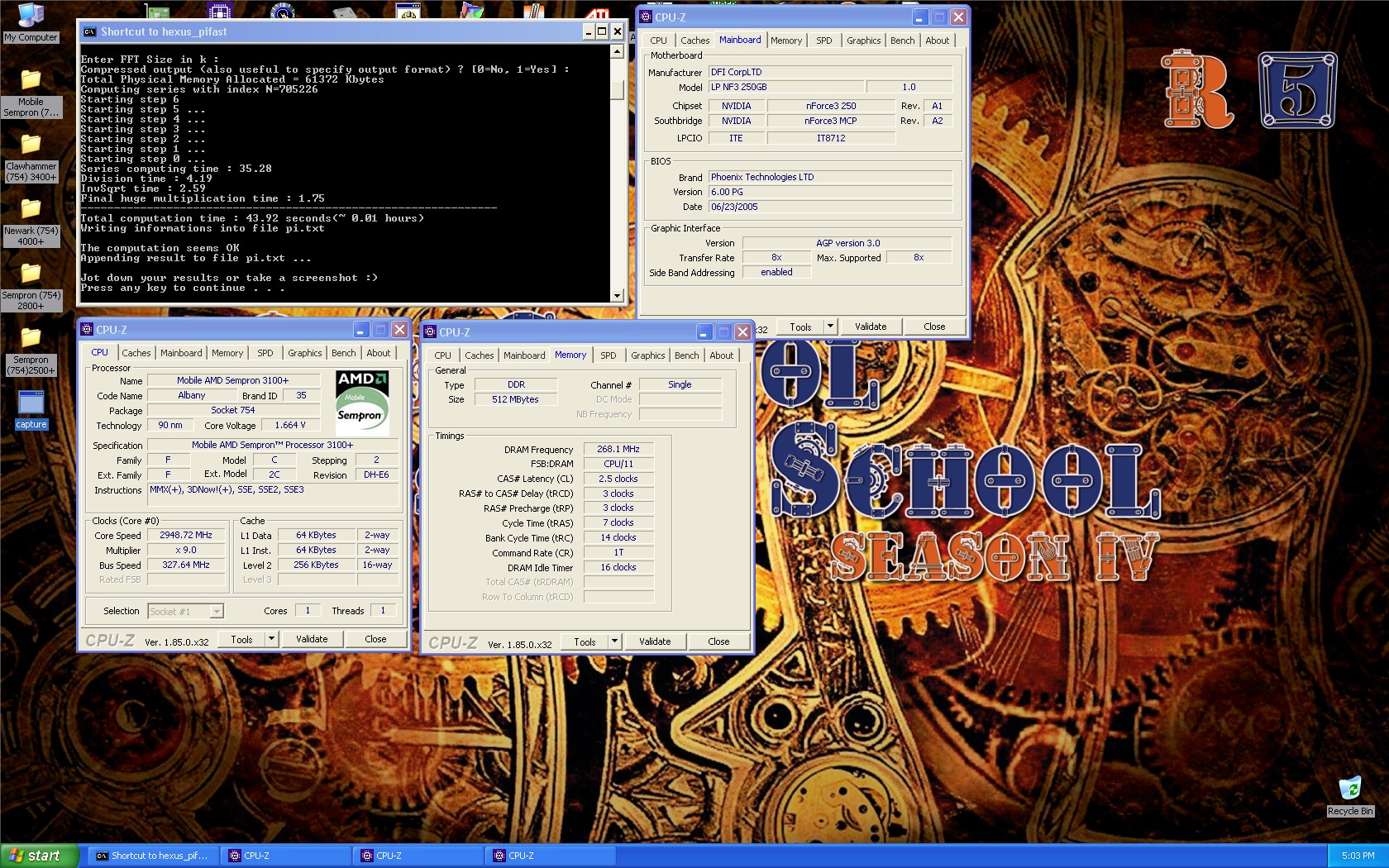Click the Core Speed value 2948.72 MHz
This screenshot has width=1389, height=868.
point(186,535)
